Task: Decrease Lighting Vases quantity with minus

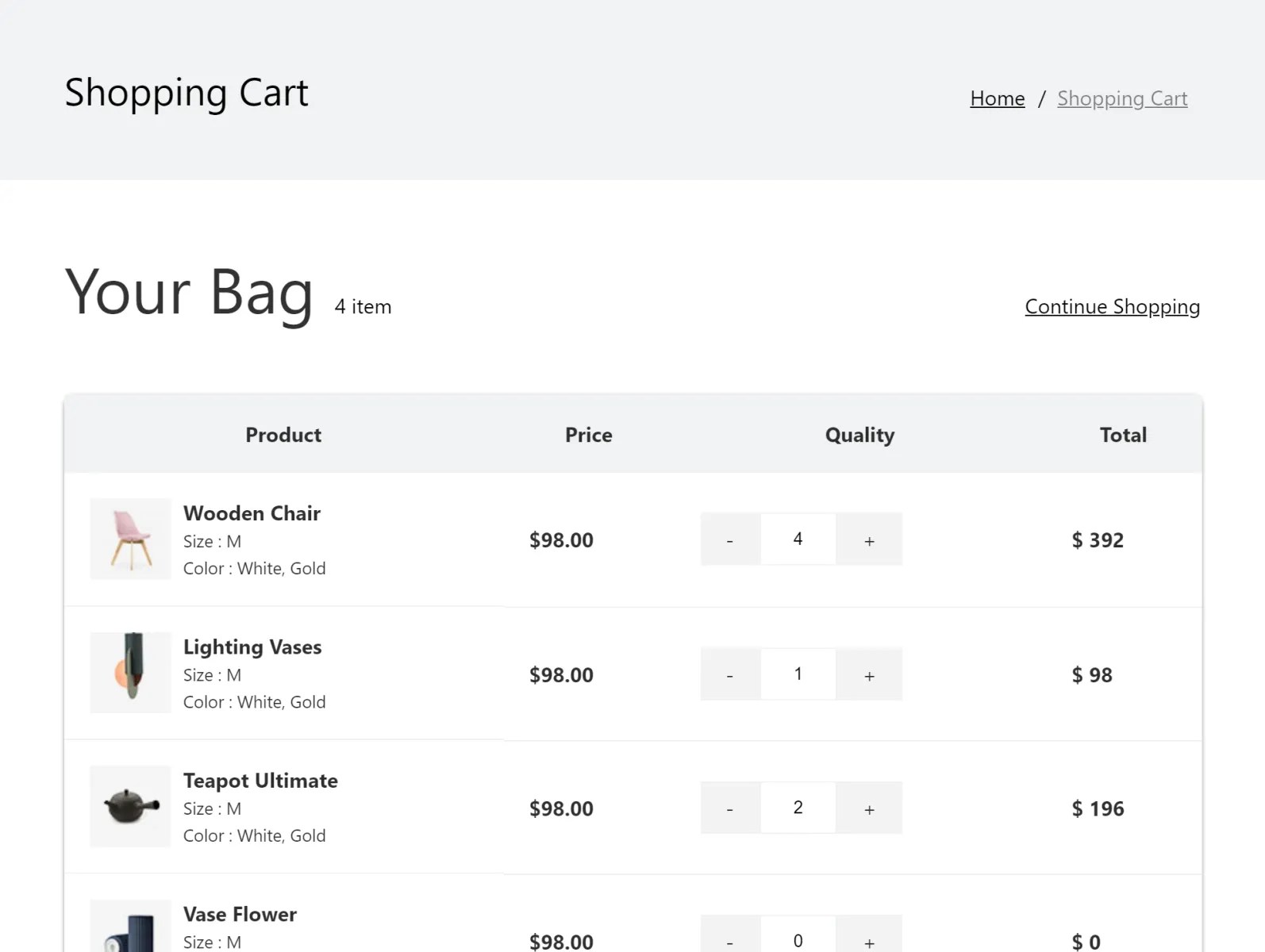Action: pyautogui.click(x=730, y=674)
